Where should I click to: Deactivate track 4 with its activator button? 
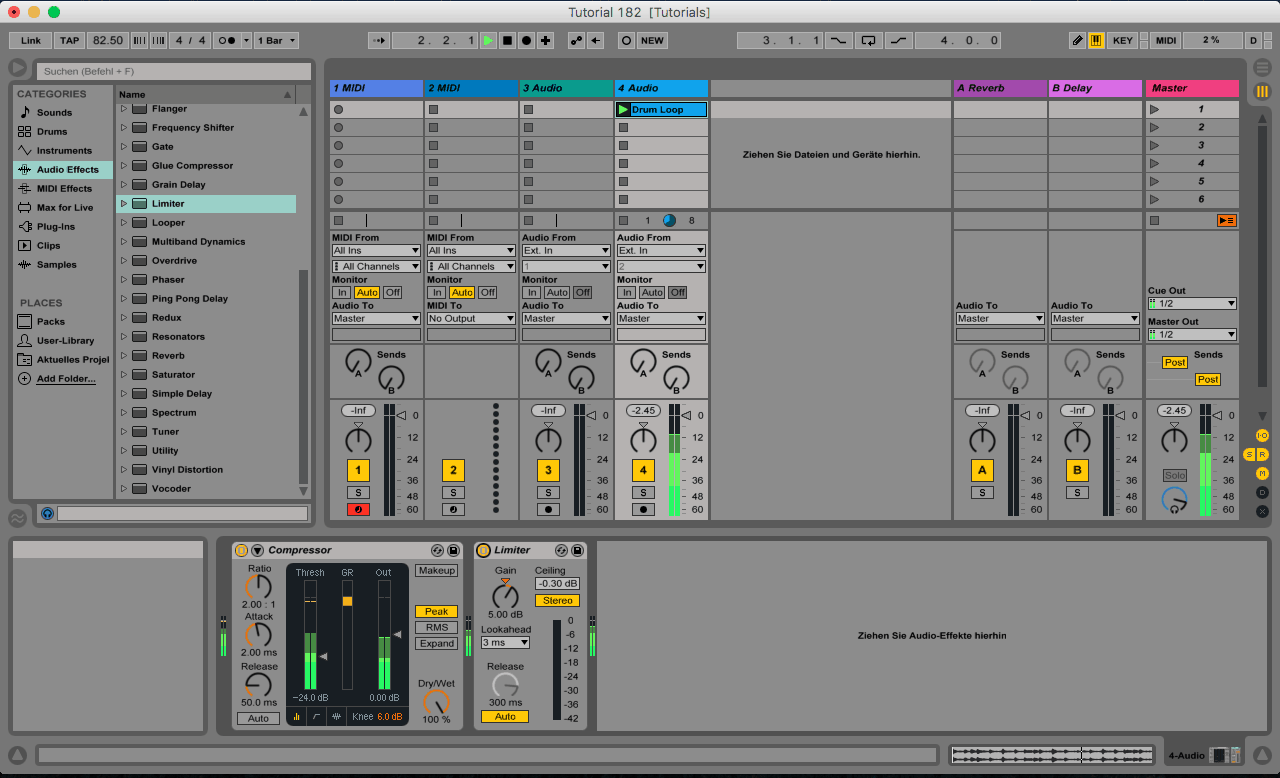point(643,471)
